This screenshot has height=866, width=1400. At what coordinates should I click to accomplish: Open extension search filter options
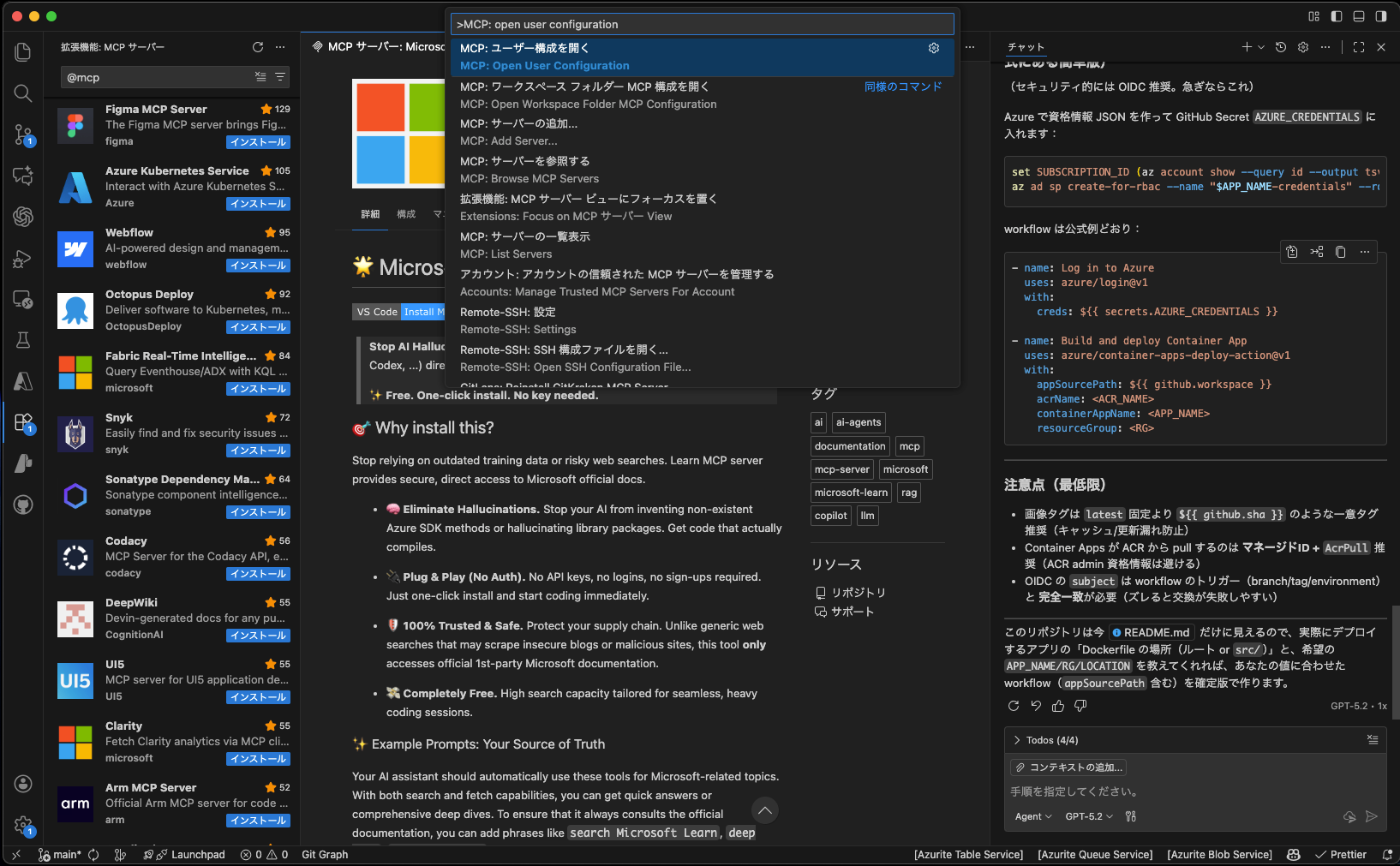281,77
